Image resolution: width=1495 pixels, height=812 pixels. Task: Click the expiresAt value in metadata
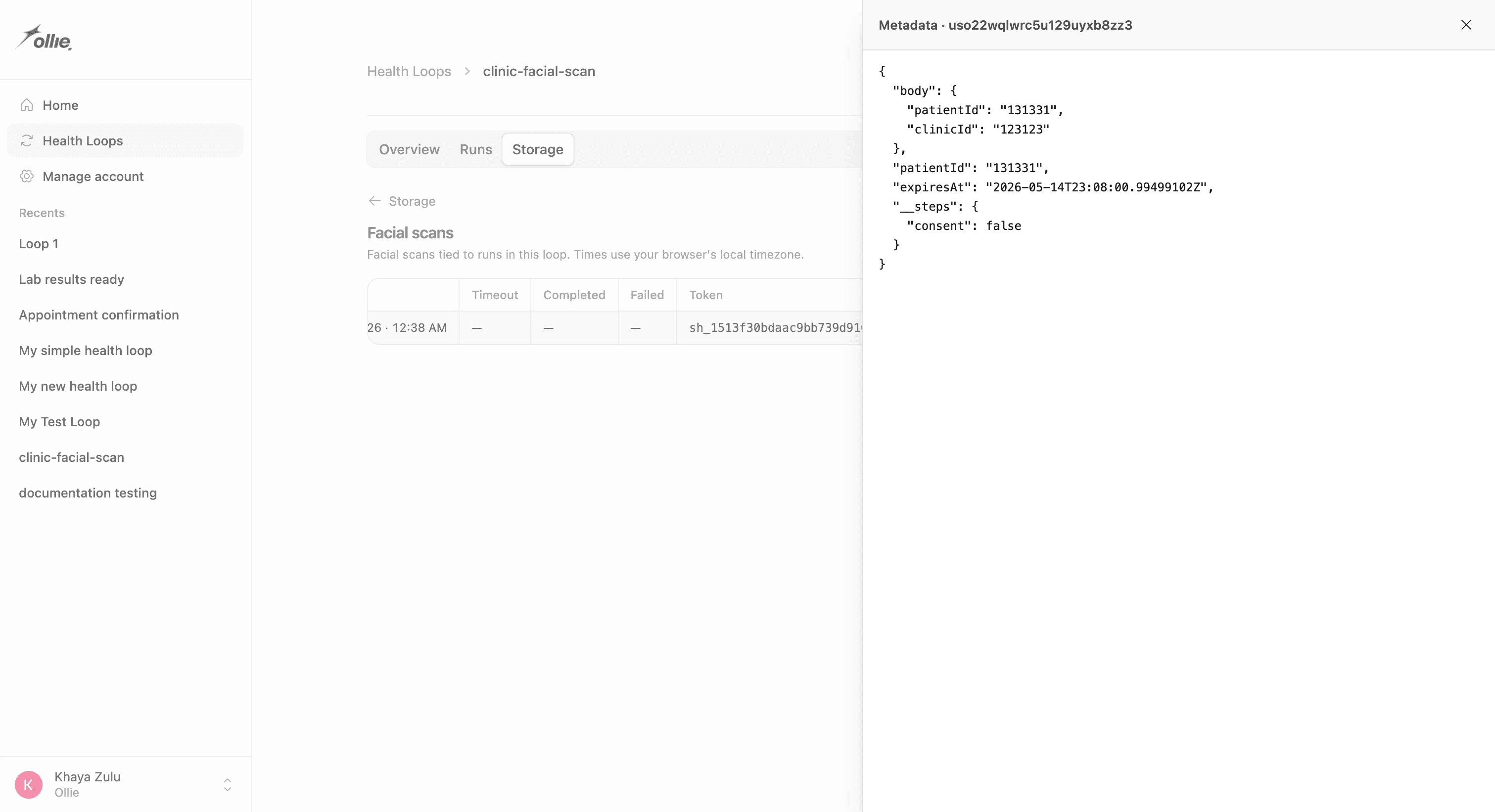point(1096,187)
